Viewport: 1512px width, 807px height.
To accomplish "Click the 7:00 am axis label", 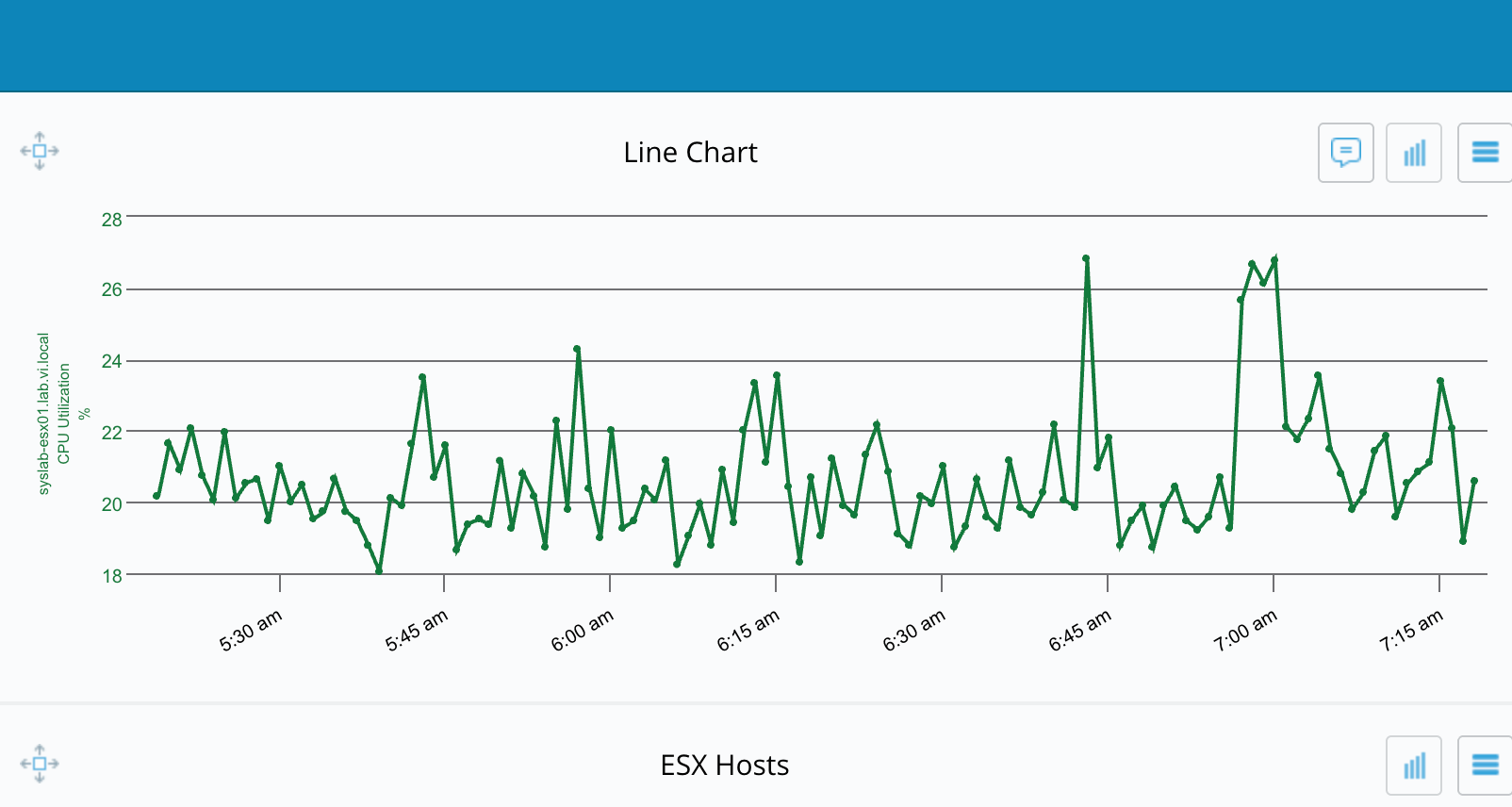I will (1246, 631).
